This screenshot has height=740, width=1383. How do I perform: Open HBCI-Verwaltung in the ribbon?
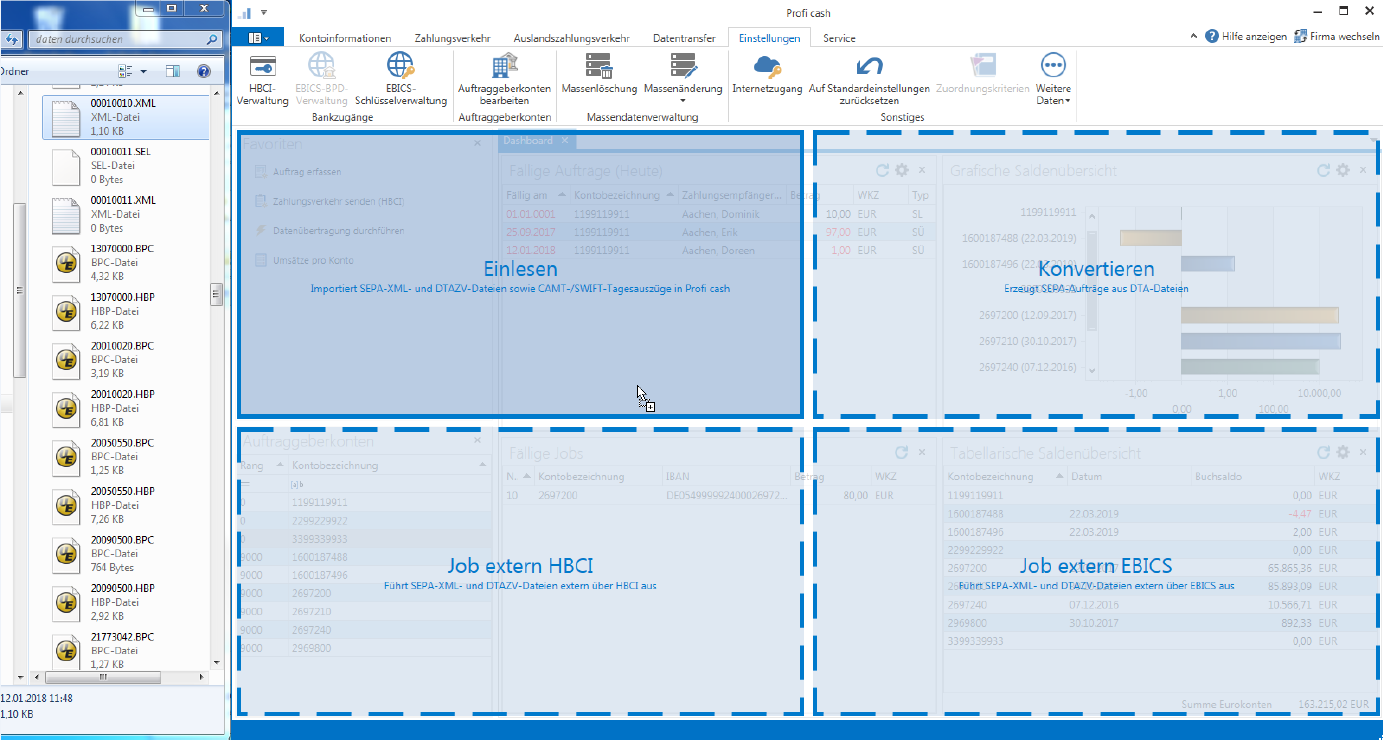263,79
